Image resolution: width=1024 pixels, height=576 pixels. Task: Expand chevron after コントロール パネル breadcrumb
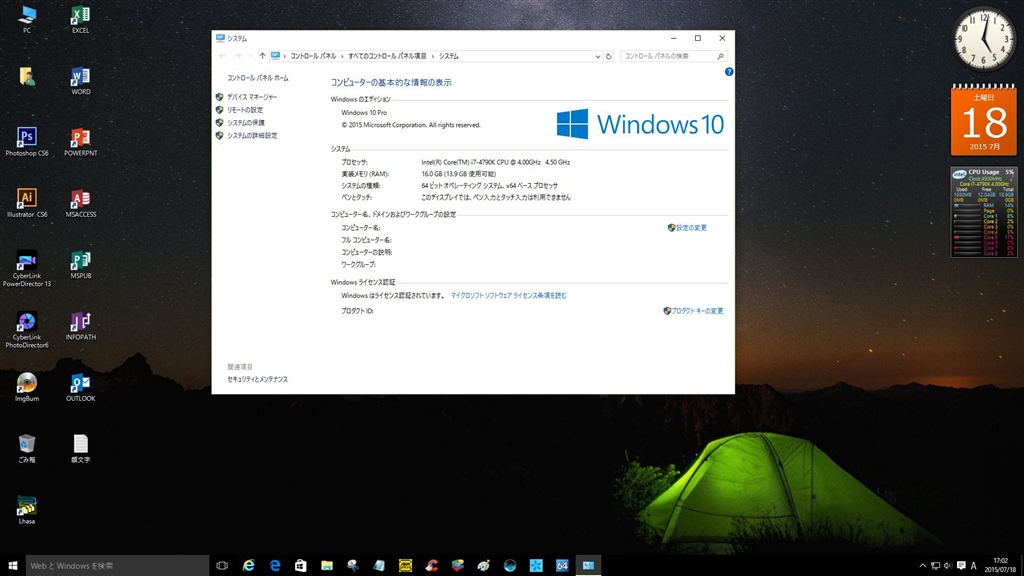click(x=342, y=56)
